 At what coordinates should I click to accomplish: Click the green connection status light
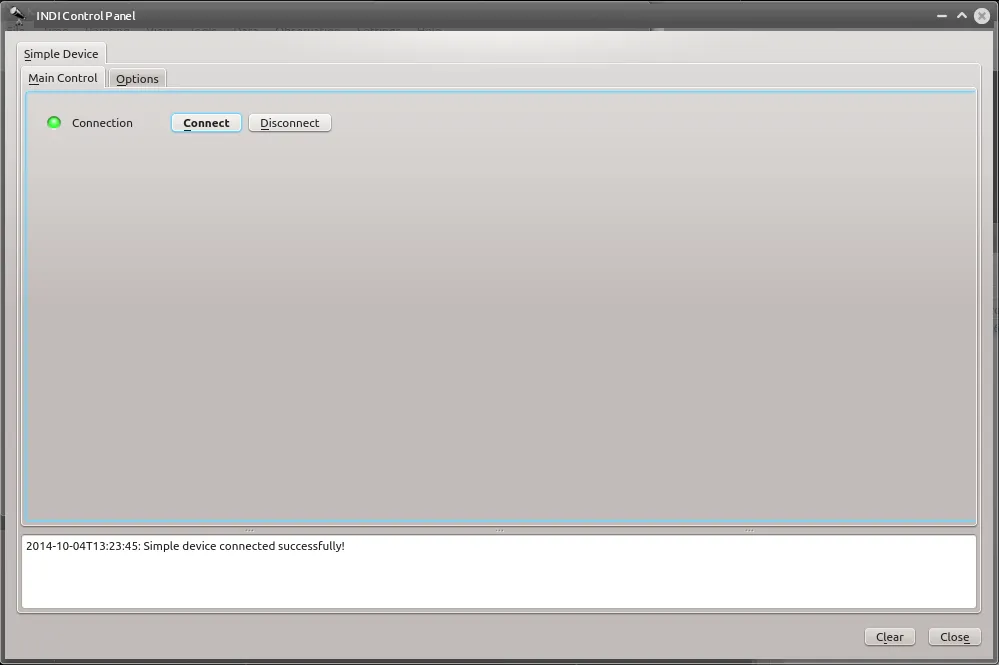54,122
